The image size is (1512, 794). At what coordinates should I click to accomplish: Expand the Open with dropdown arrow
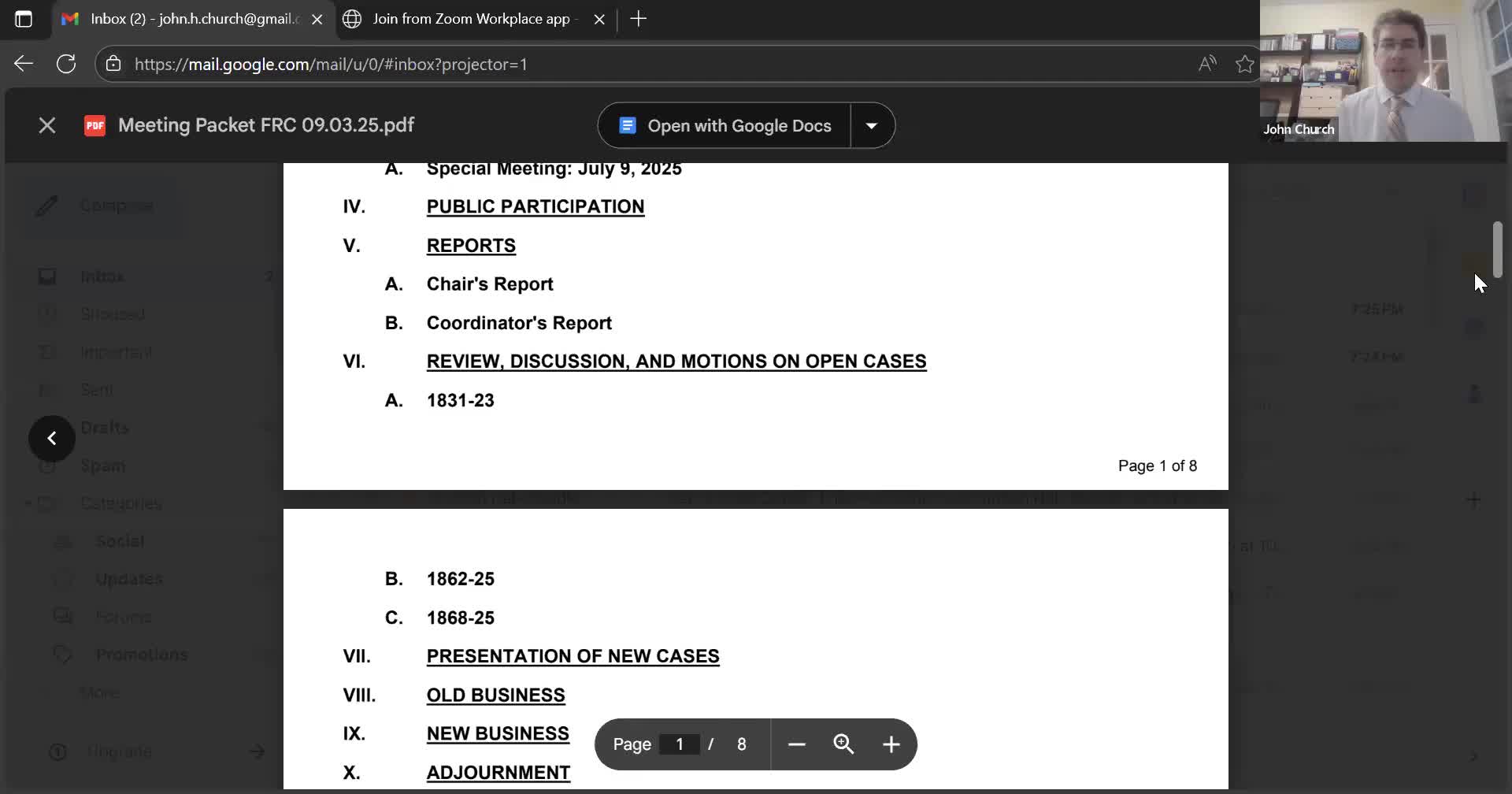point(872,126)
